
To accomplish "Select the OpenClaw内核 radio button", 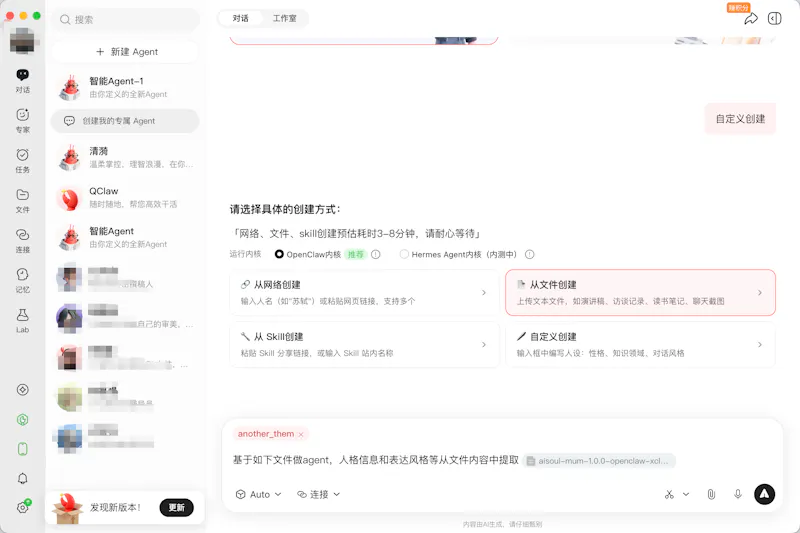I will click(279, 254).
